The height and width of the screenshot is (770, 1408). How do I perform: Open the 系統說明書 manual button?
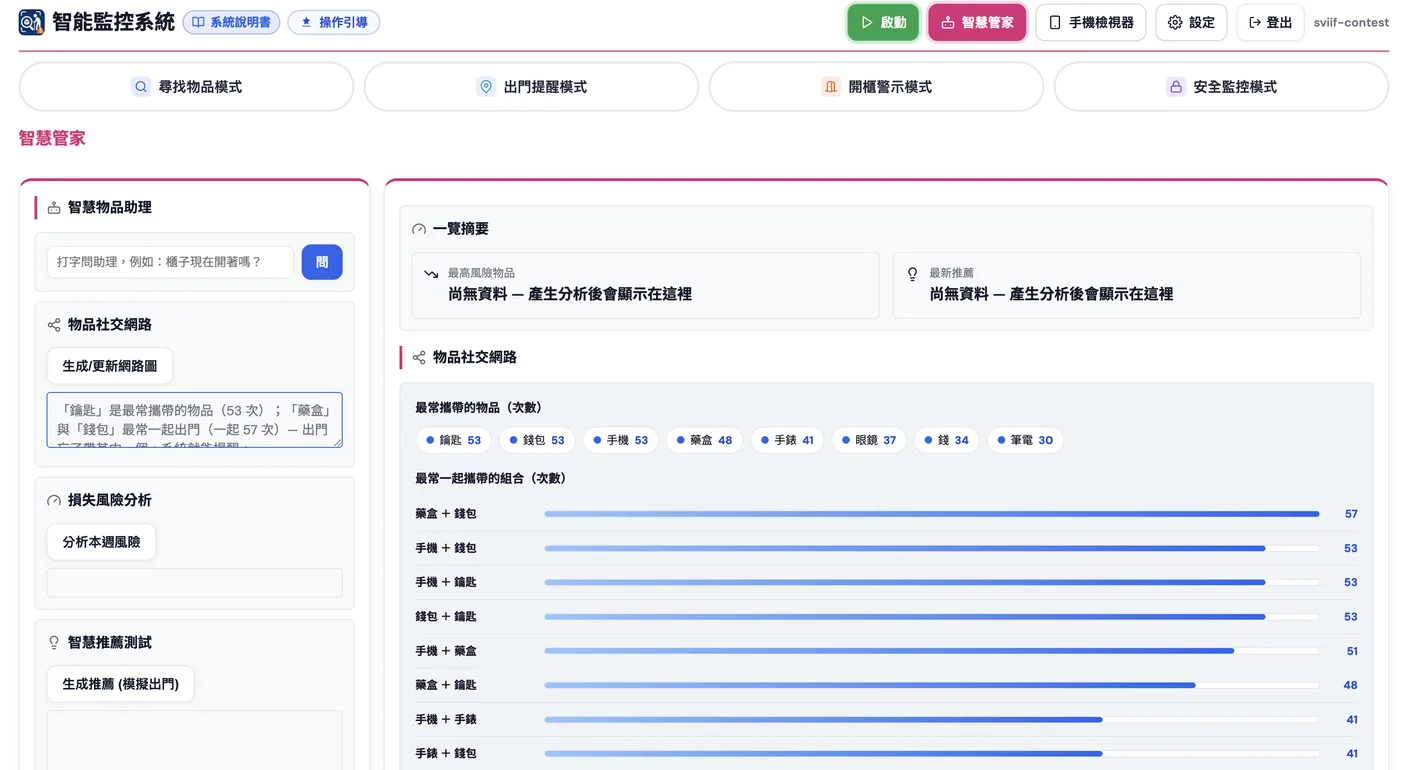tap(231, 22)
